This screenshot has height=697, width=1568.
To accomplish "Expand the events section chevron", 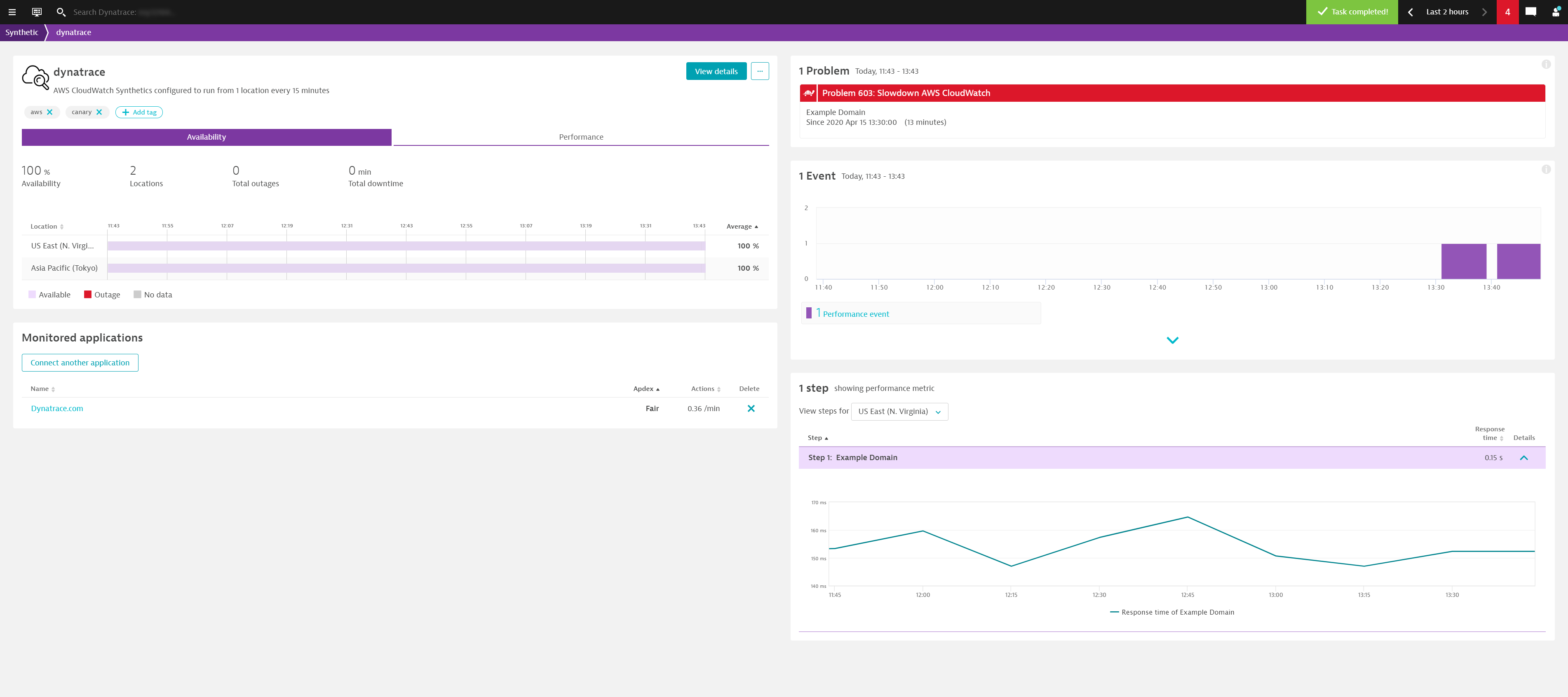I will (x=1172, y=340).
